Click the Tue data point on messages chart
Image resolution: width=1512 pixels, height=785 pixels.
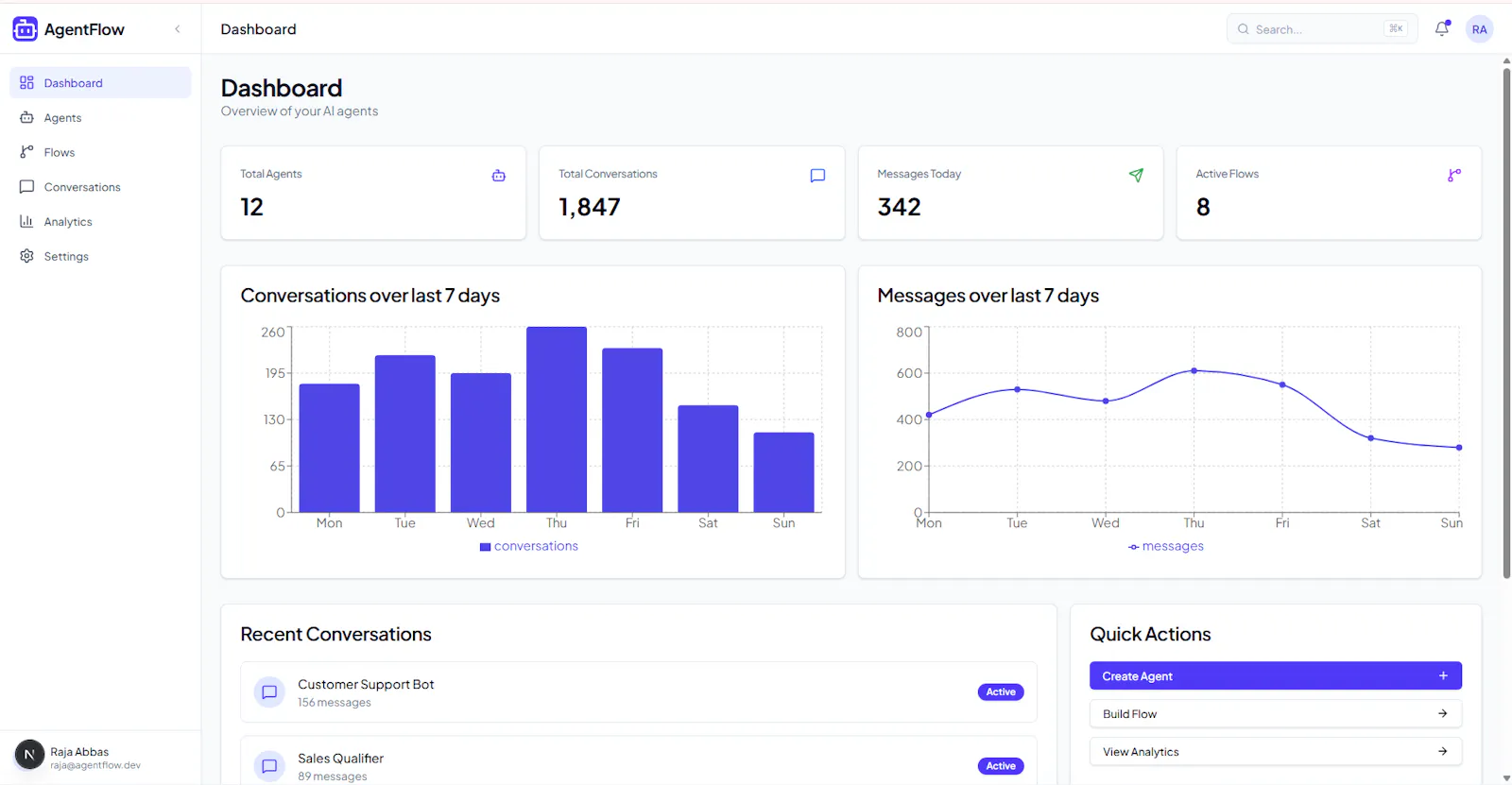click(x=1017, y=389)
